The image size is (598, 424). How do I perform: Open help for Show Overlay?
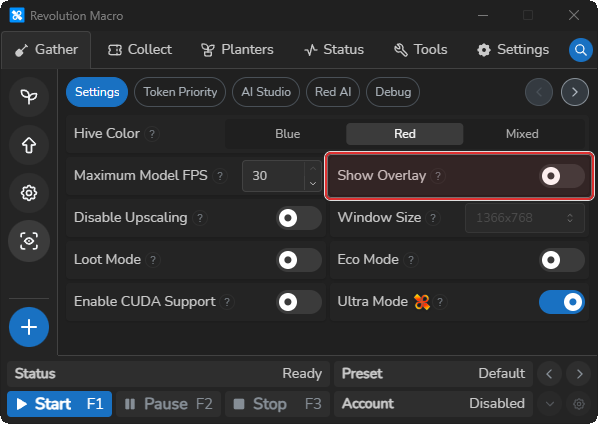click(438, 176)
